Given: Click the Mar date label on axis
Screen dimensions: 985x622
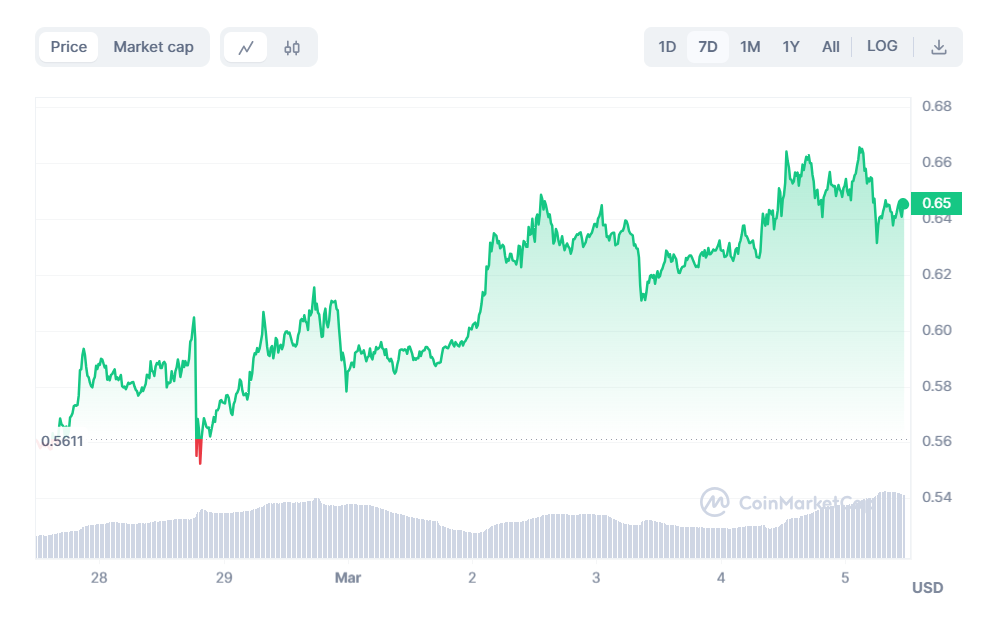Looking at the screenshot, I should tap(347, 578).
